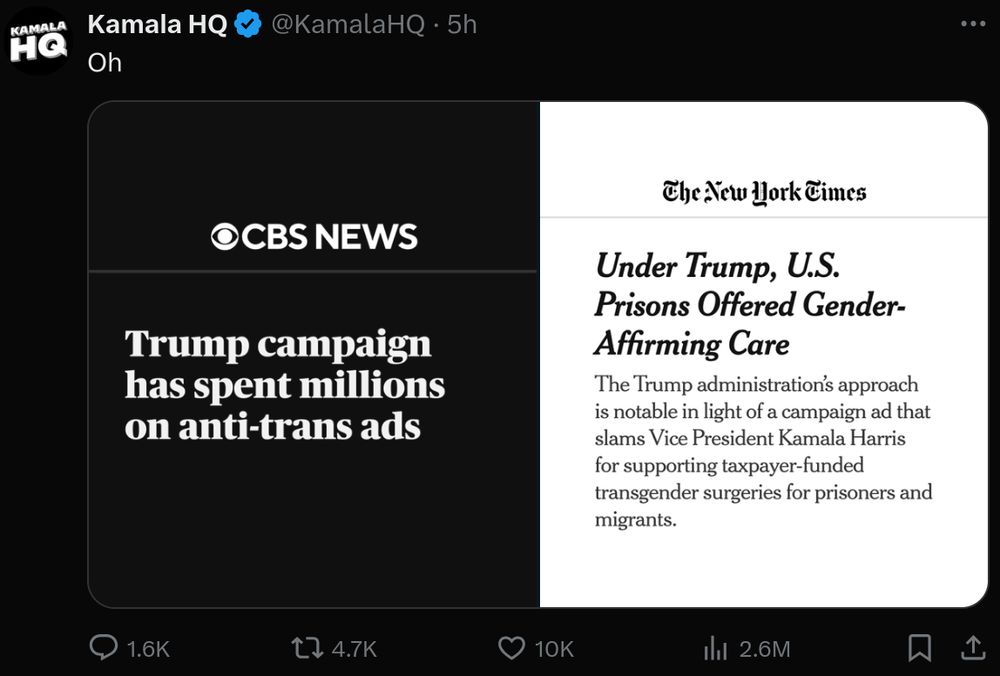Open the Kamala HQ profile avatar
The image size is (1000, 676).
coord(38,38)
